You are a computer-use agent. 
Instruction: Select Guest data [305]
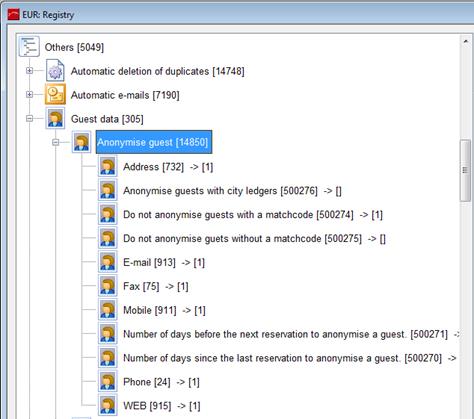(x=107, y=119)
